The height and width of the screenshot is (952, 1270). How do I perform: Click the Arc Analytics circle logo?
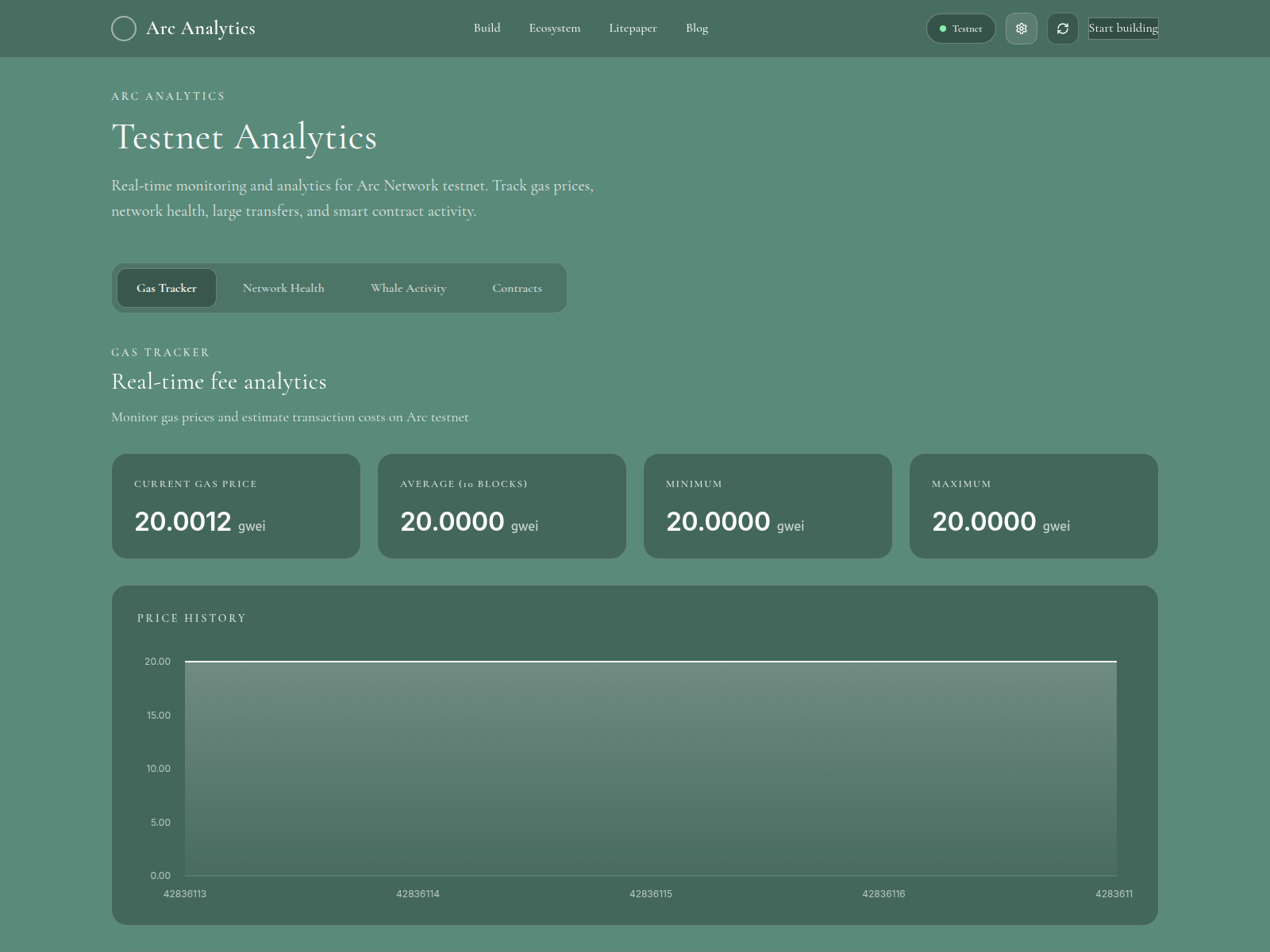click(124, 29)
